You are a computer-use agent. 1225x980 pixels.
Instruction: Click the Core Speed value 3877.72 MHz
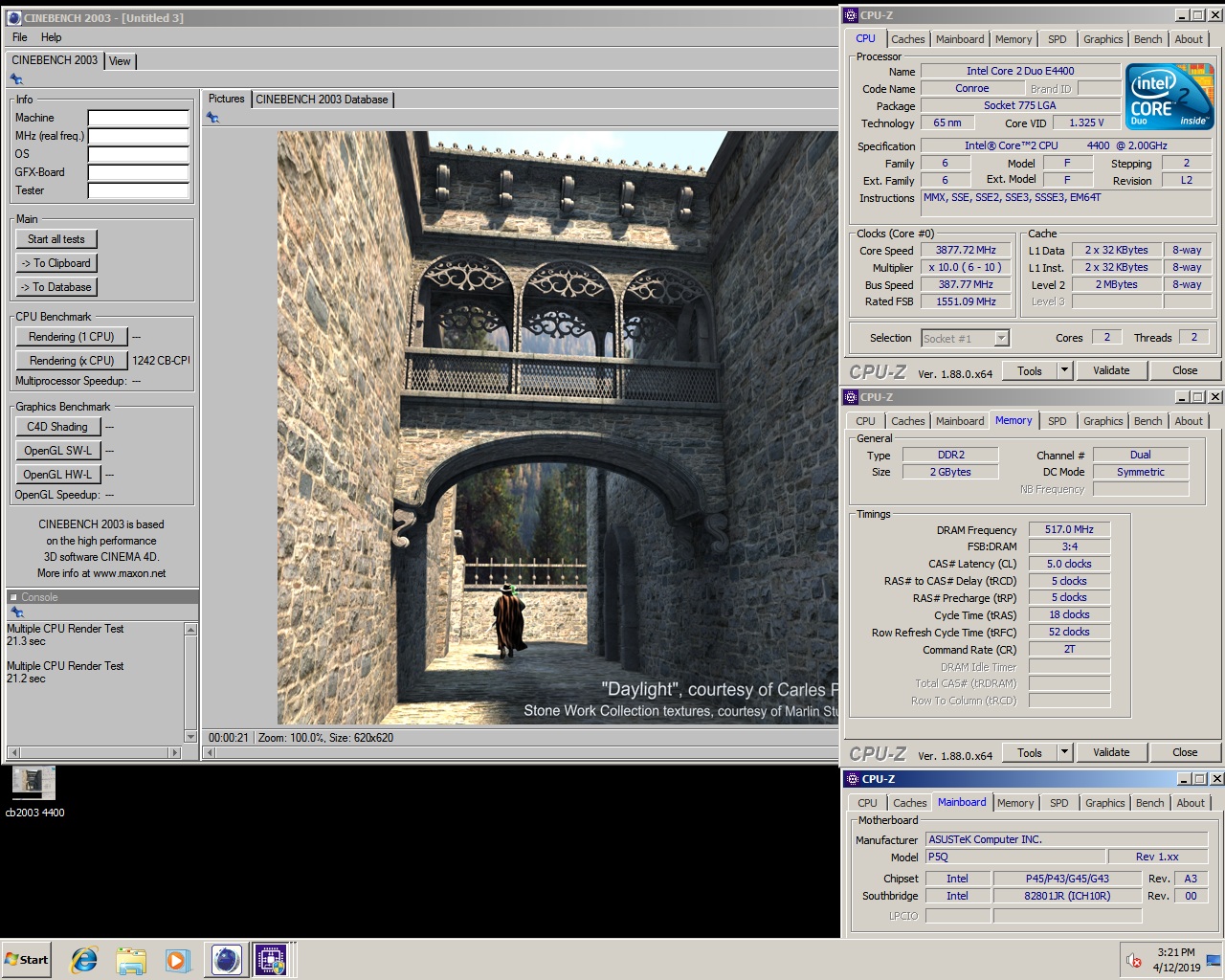[966, 251]
